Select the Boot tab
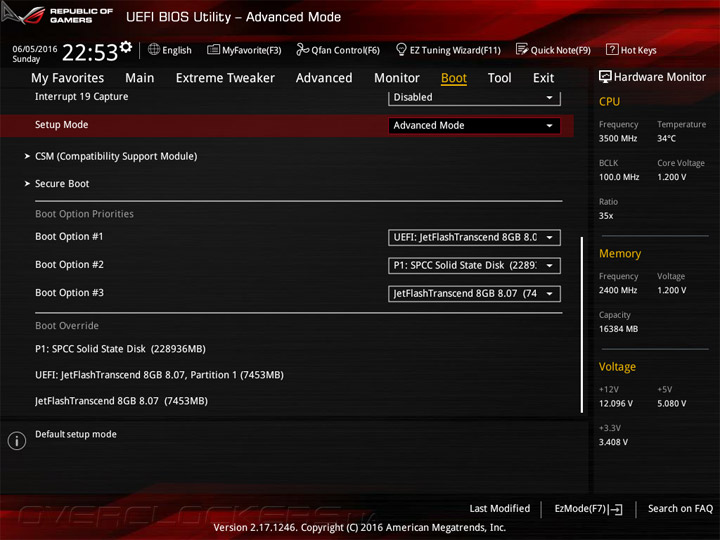720x540 pixels. [x=454, y=78]
